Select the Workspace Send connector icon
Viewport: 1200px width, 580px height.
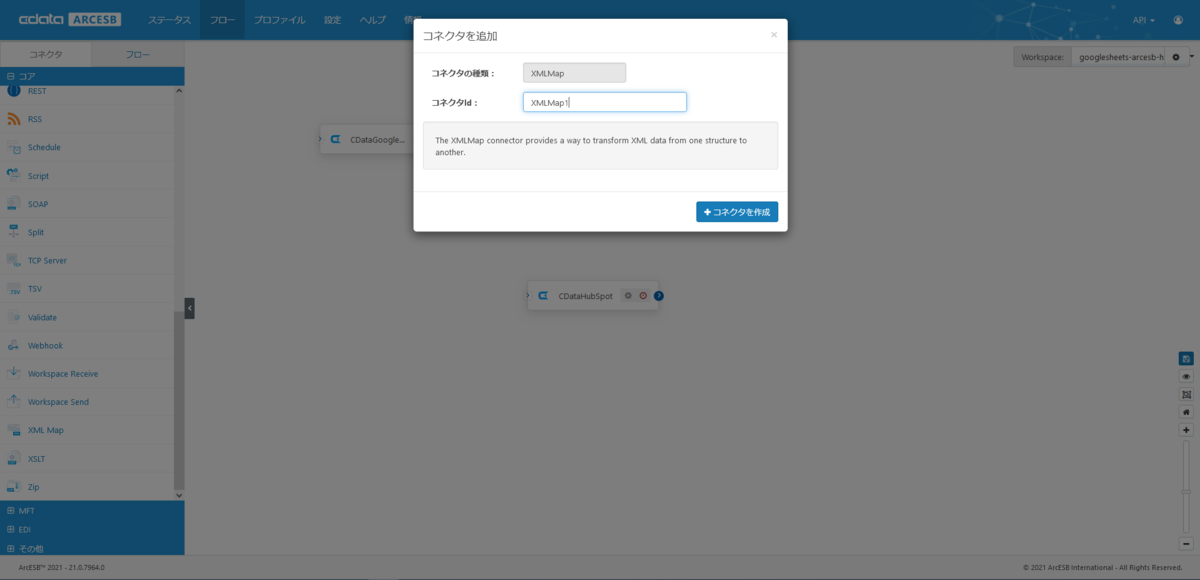tap(14, 402)
